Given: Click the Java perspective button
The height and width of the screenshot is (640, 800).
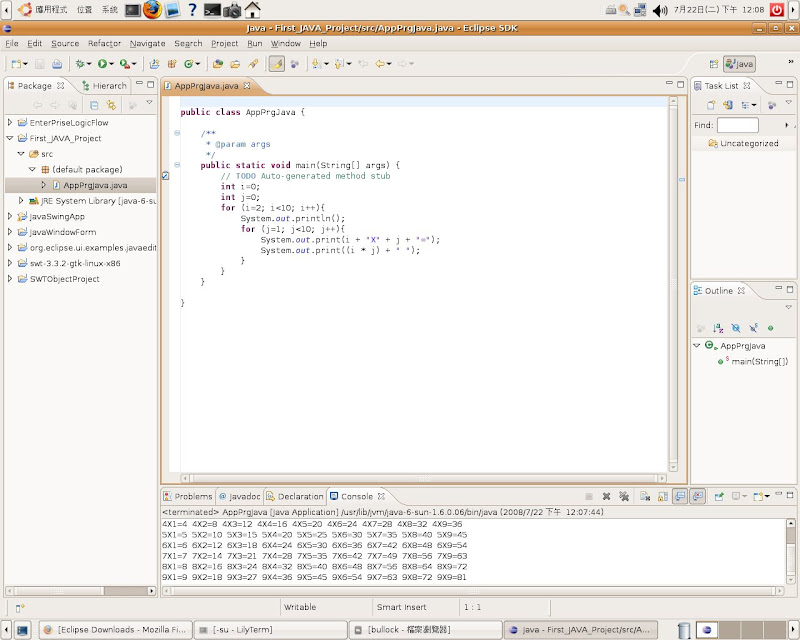Looking at the screenshot, I should (x=739, y=64).
